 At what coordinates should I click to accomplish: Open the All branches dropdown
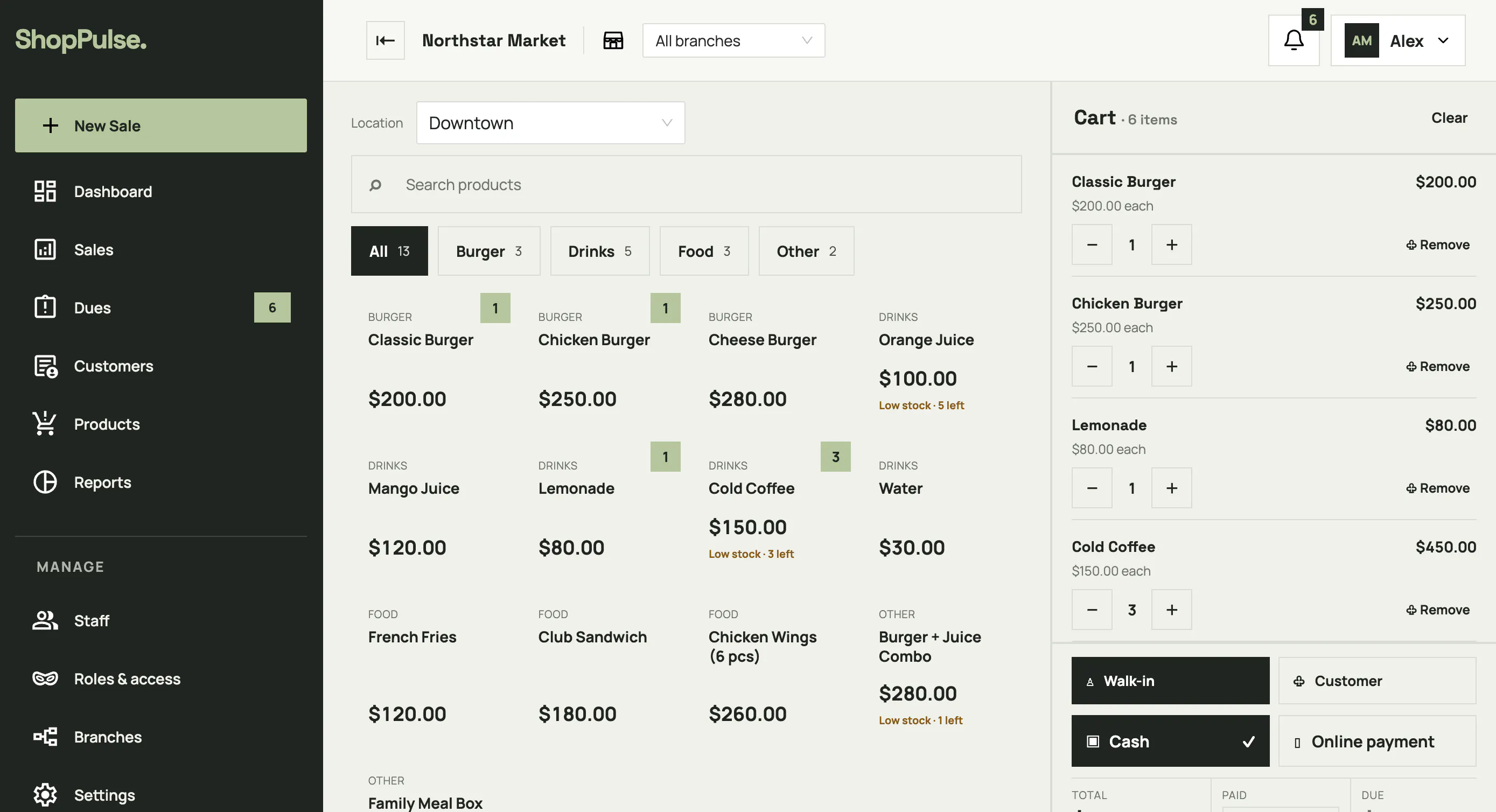point(733,40)
